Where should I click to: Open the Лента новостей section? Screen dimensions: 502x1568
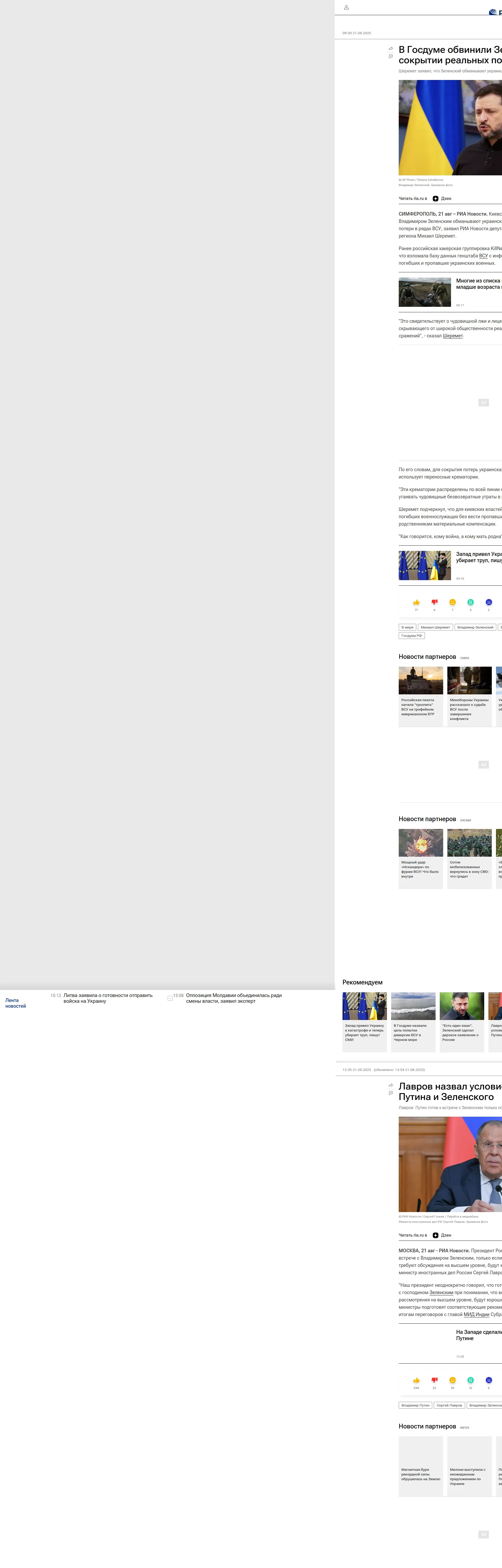(x=15, y=1003)
